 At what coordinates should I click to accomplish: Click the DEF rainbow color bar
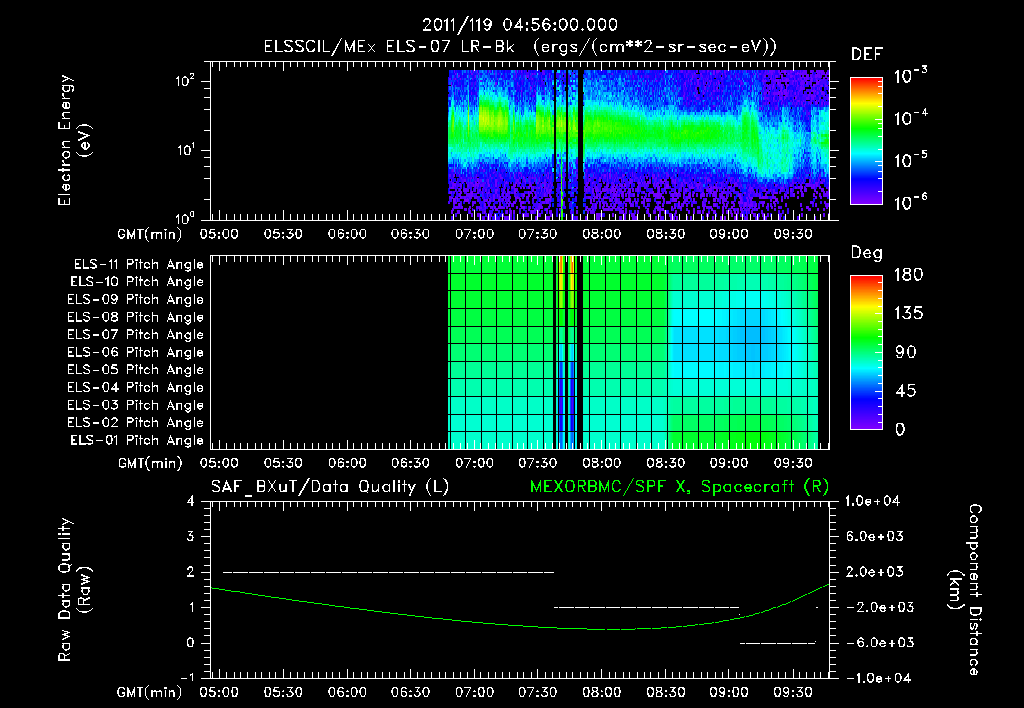[866, 141]
